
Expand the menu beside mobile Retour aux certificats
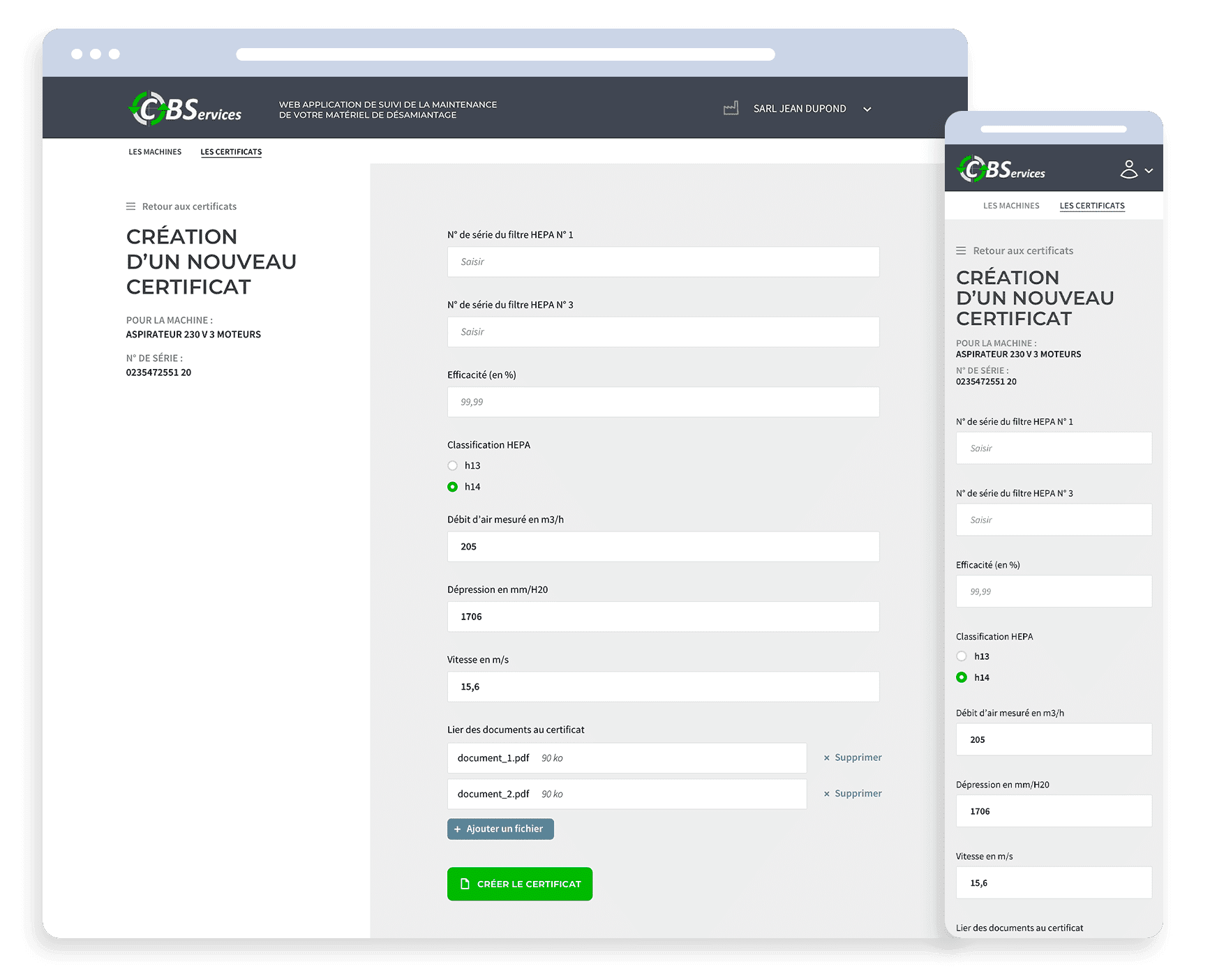961,250
